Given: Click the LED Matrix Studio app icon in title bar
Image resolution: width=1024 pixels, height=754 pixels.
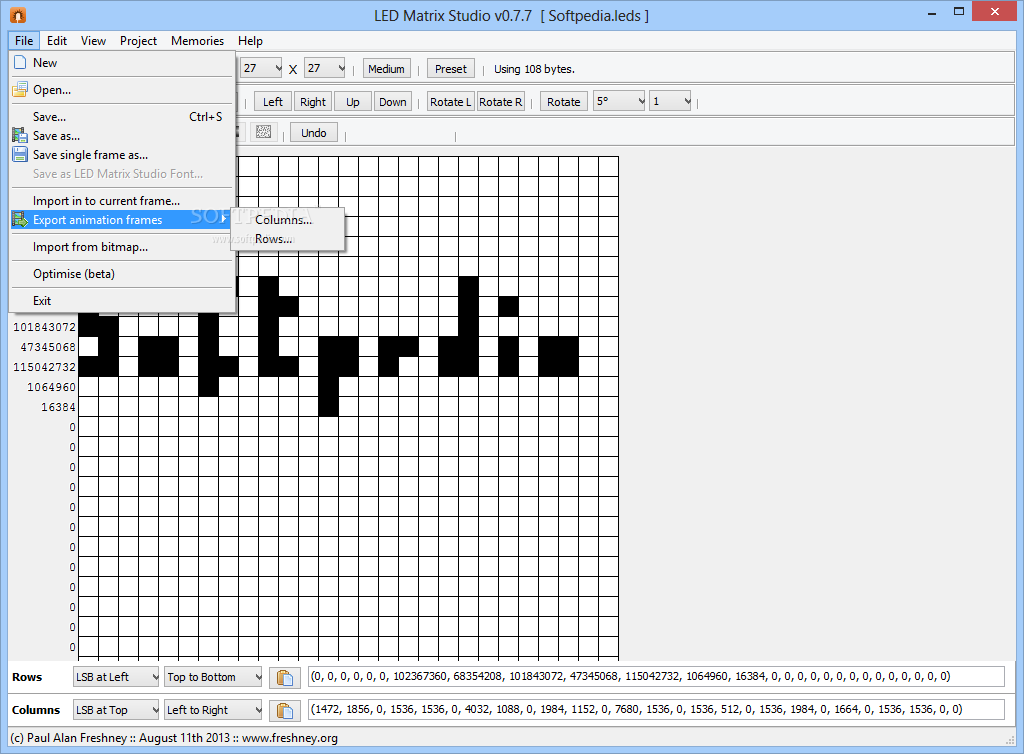Looking at the screenshot, I should coord(18,14).
